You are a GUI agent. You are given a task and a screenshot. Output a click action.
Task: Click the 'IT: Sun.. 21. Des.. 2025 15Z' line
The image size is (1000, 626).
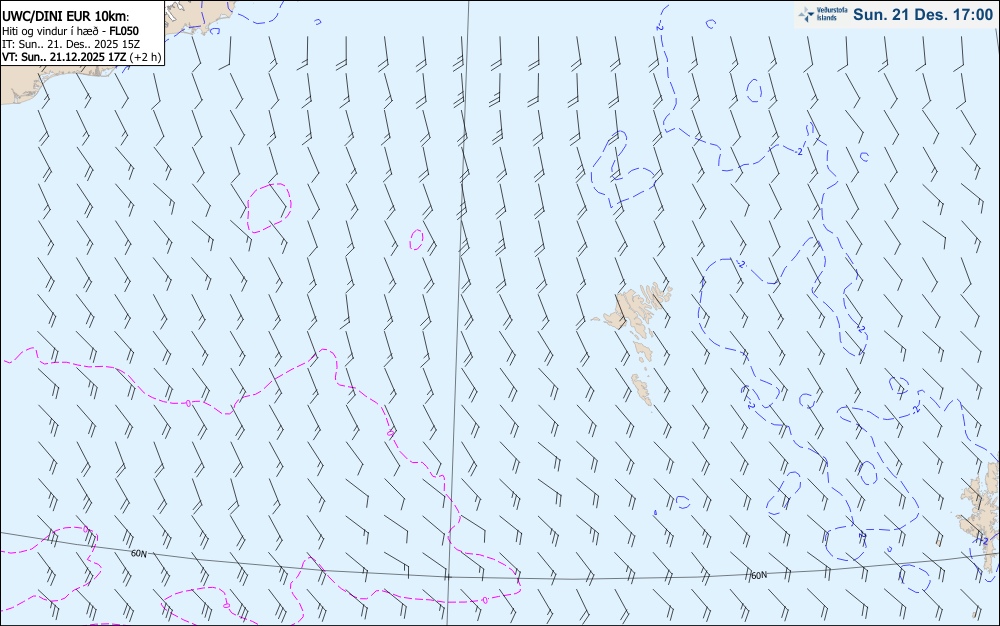(x=71, y=44)
